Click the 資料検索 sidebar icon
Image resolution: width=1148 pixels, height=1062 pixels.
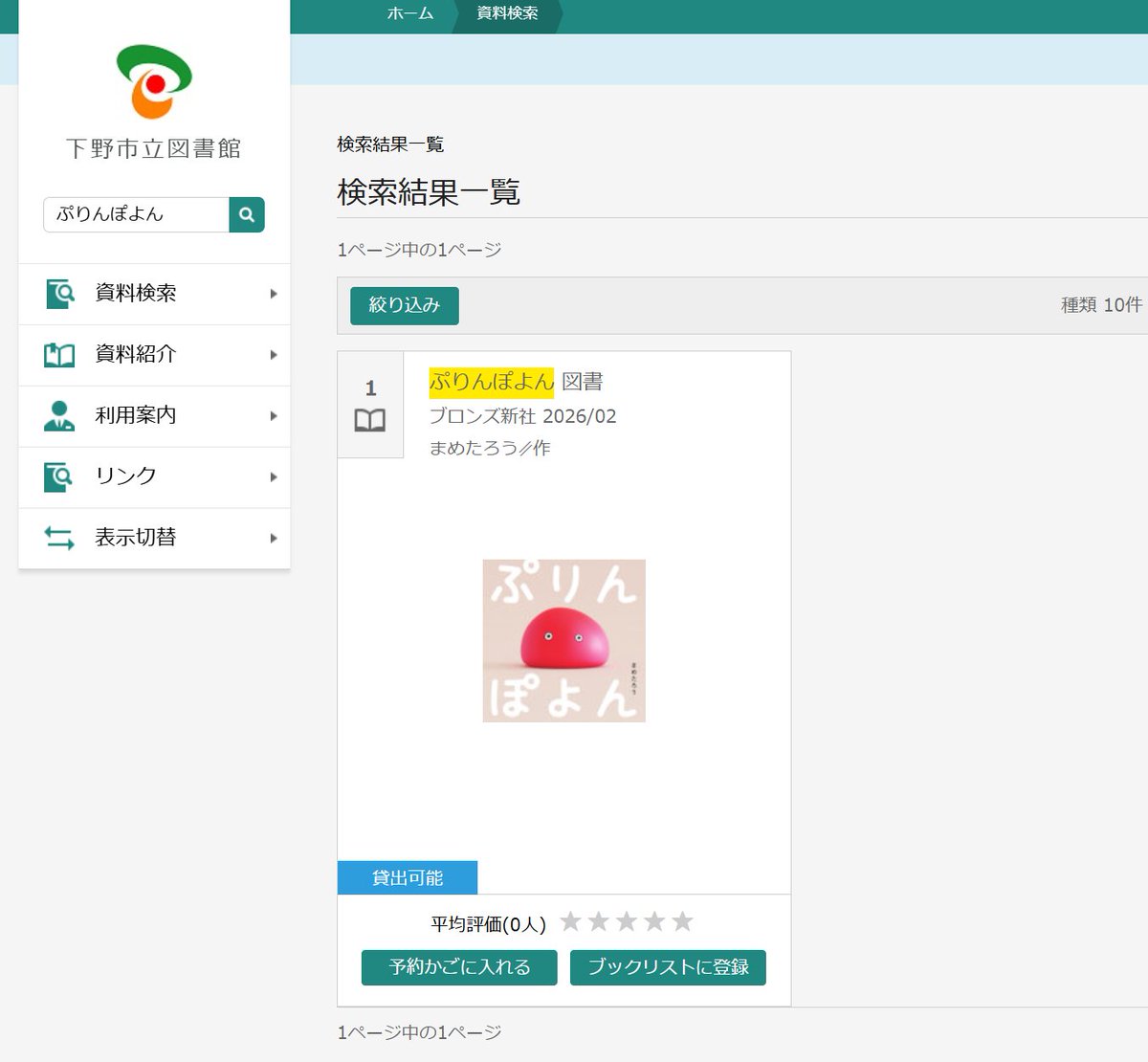pos(59,293)
